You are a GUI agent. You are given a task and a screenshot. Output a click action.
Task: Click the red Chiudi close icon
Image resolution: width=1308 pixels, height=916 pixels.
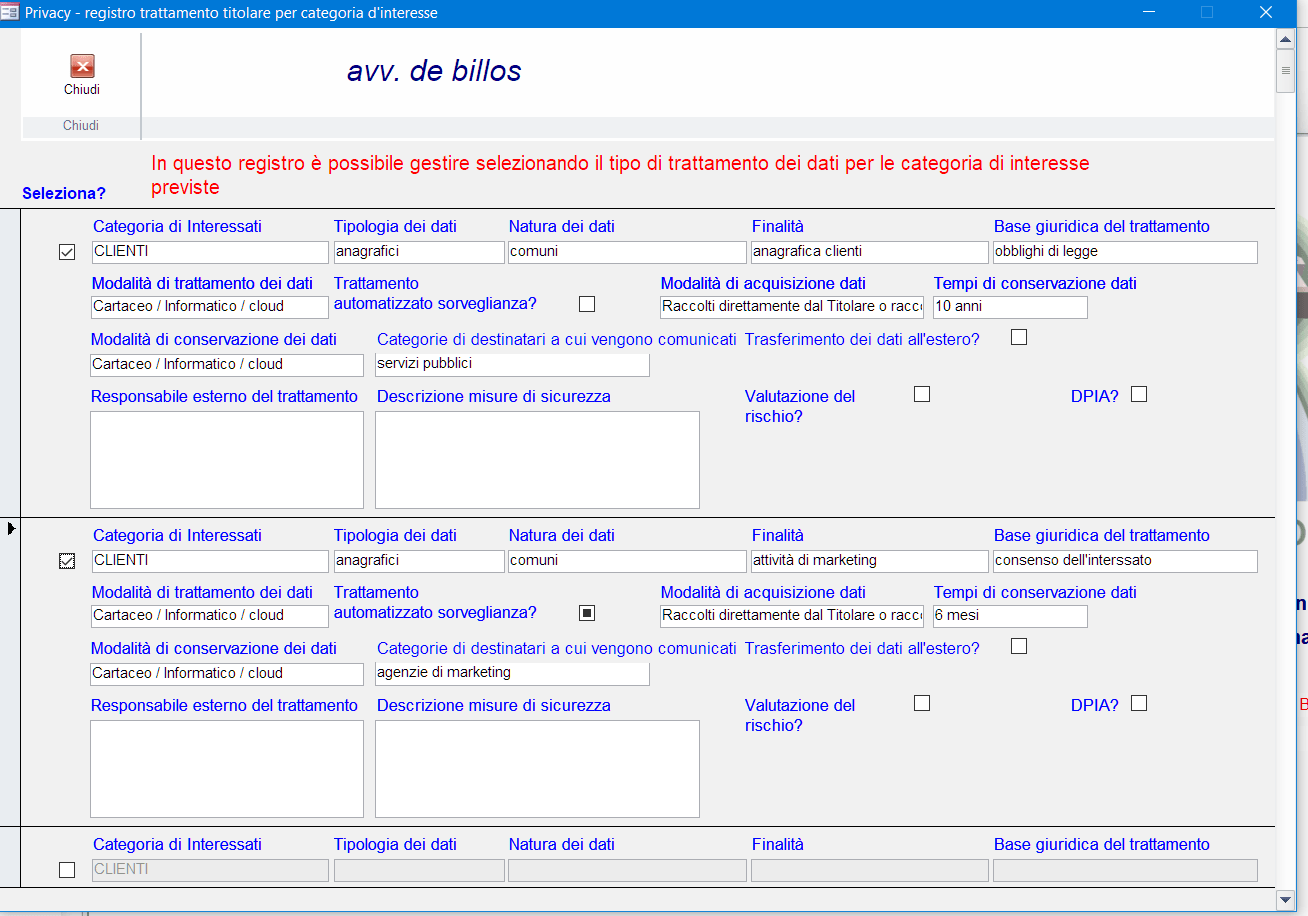click(82, 66)
